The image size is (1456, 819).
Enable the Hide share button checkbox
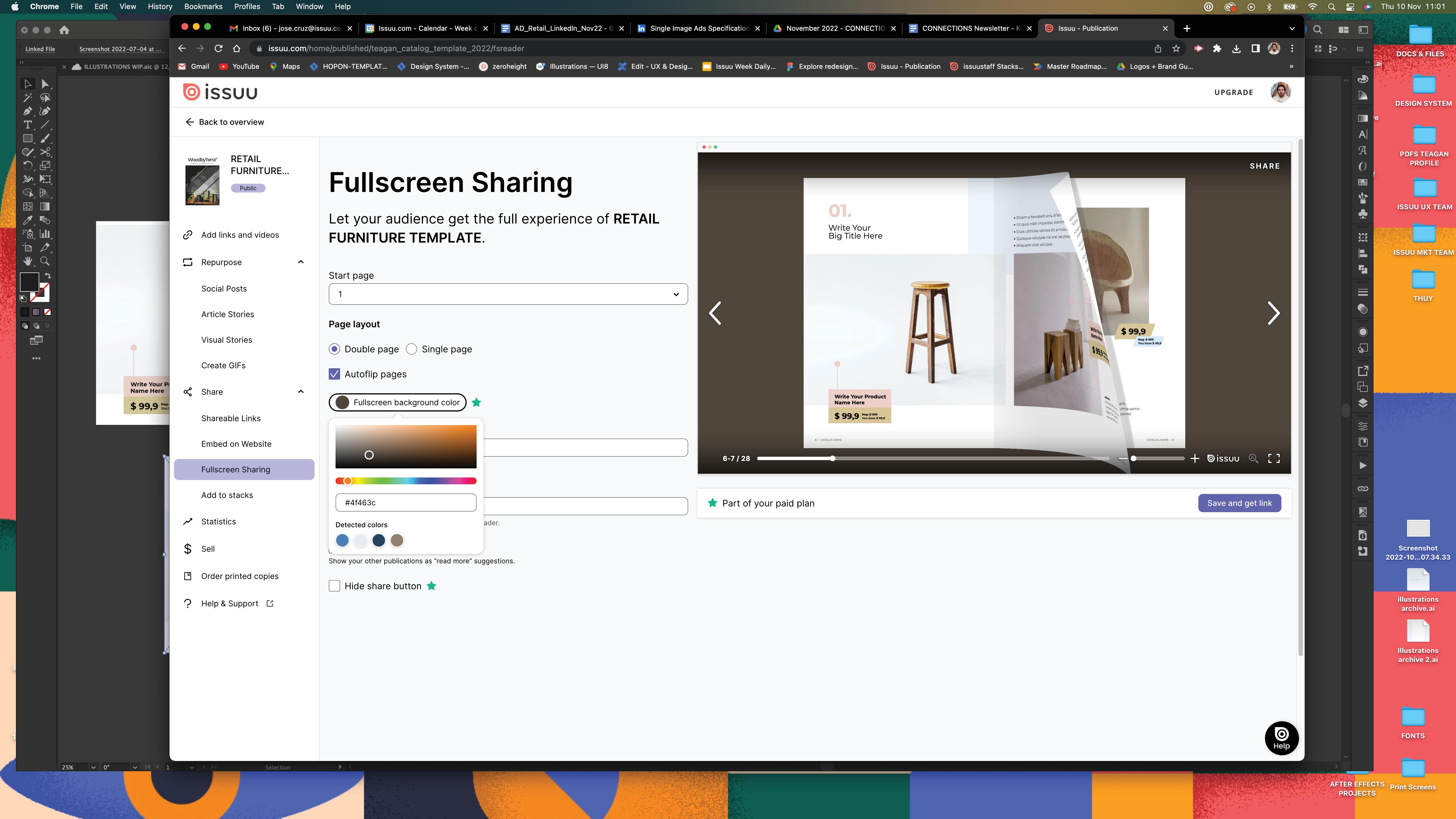pyautogui.click(x=335, y=586)
